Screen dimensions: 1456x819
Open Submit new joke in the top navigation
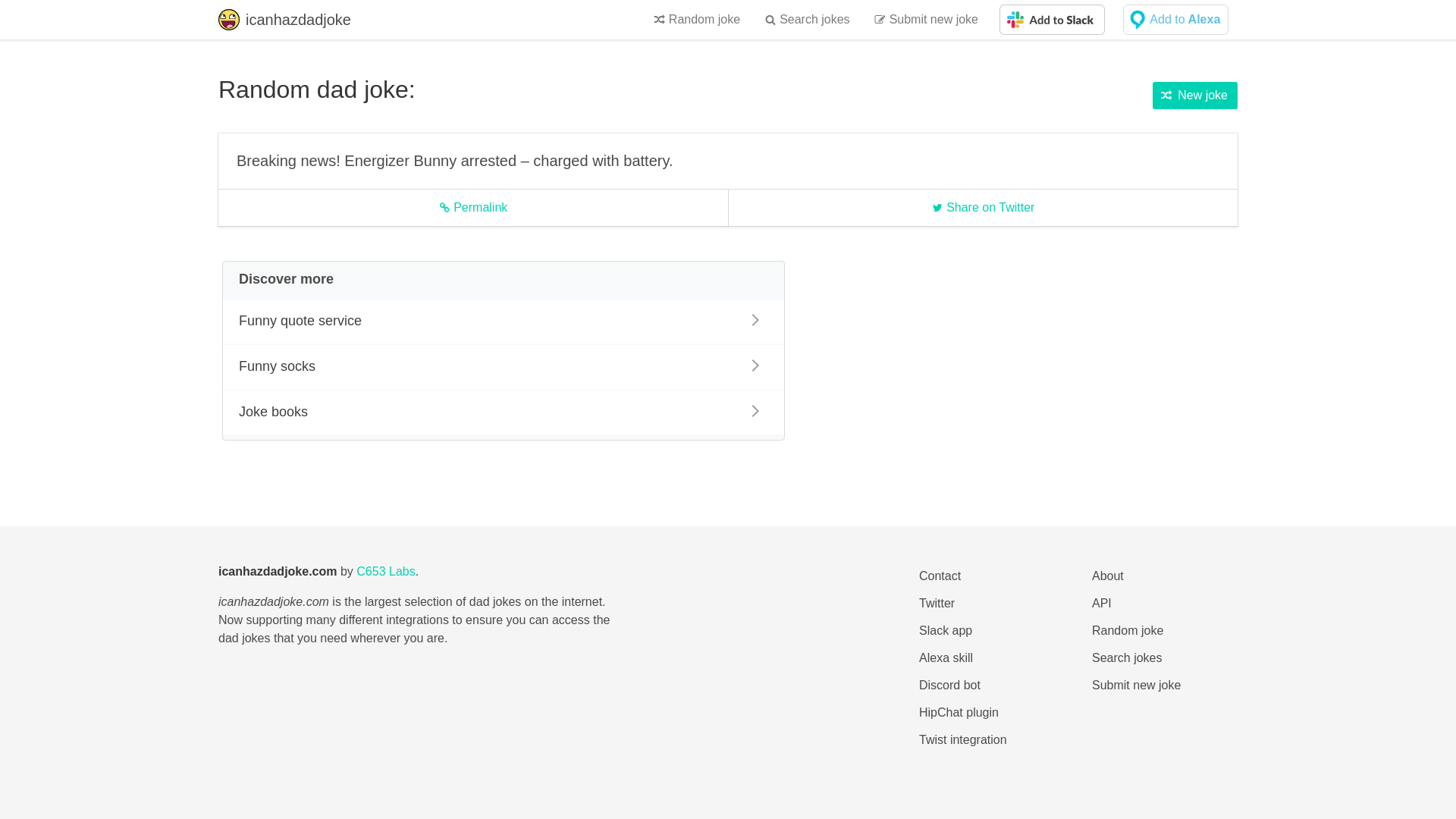[926, 20]
